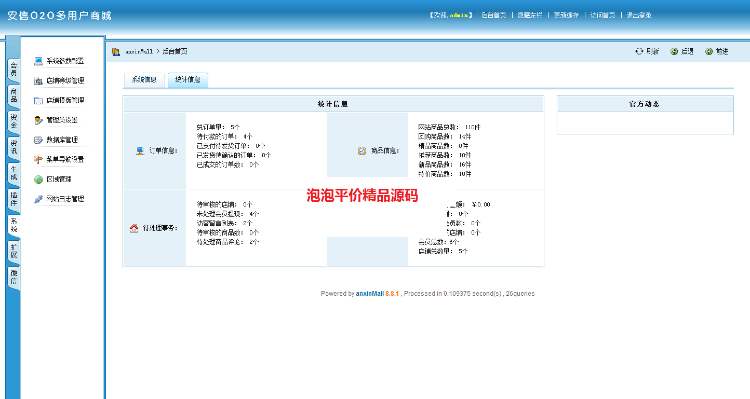
Task: Click the 退出登录 link in top bar
Action: [x=639, y=15]
